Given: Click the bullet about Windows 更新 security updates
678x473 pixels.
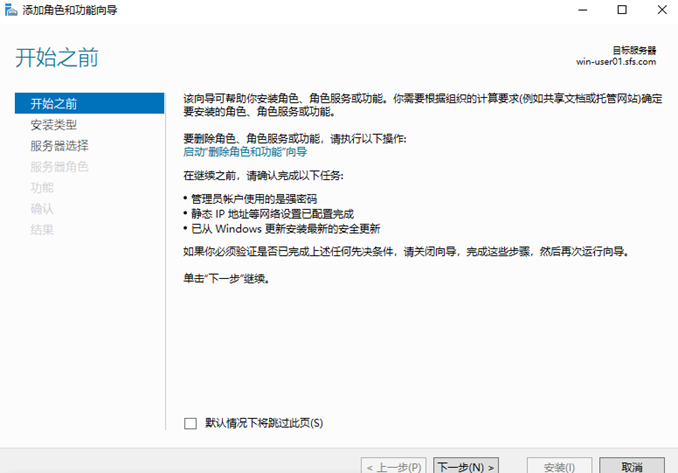Looking at the screenshot, I should pyautogui.click(x=285, y=229).
